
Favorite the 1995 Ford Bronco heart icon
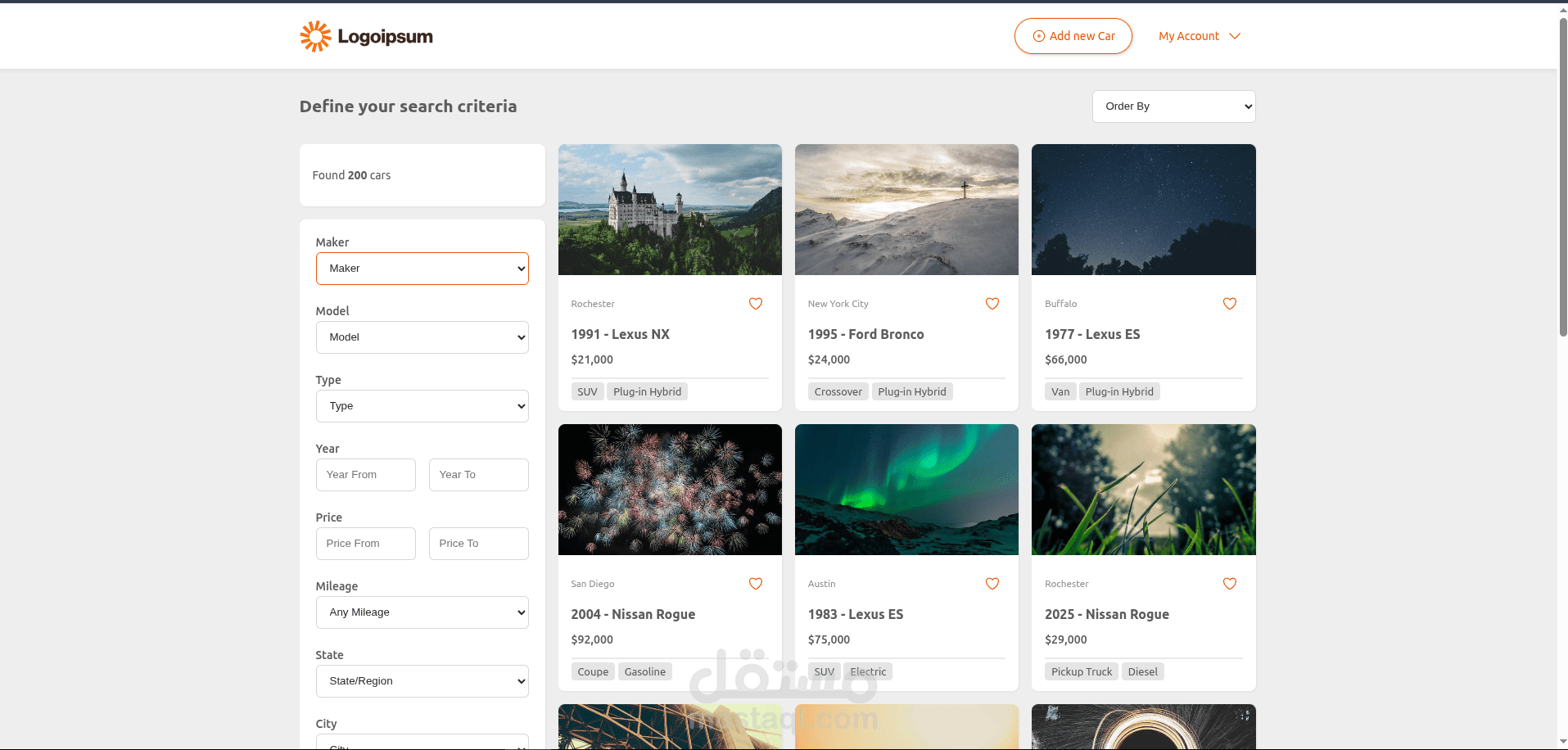pos(992,304)
